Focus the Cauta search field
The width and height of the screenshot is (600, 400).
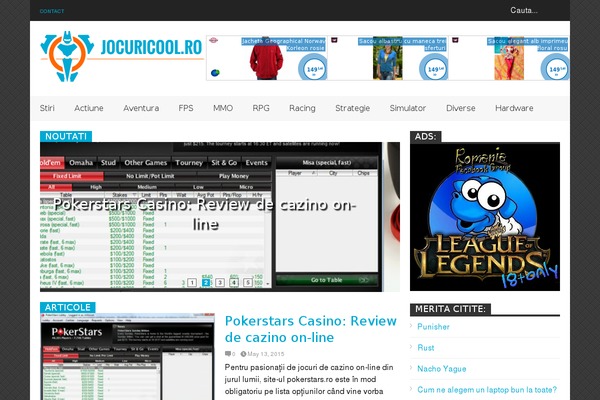tap(523, 10)
